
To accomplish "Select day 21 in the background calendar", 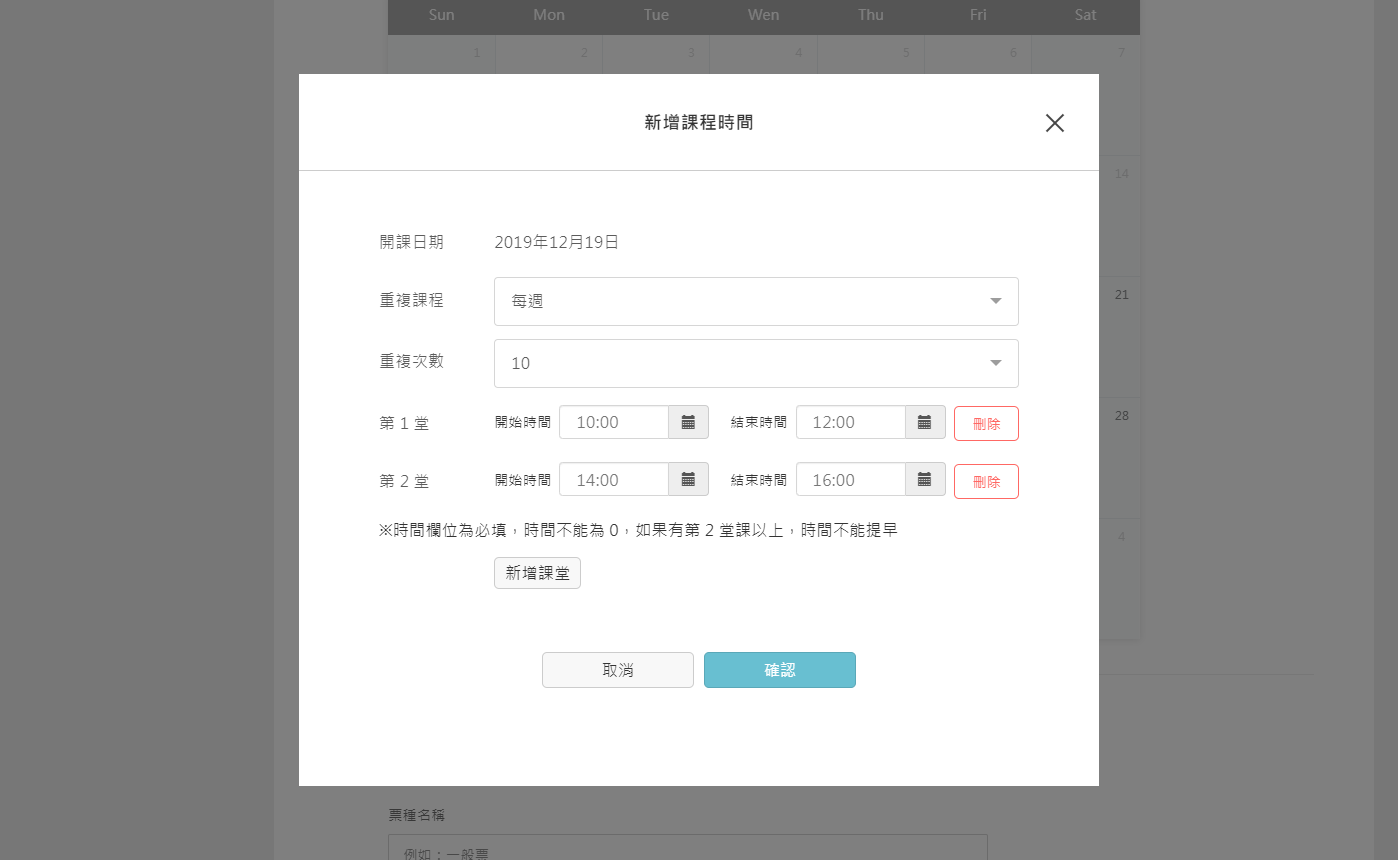I will (1121, 295).
